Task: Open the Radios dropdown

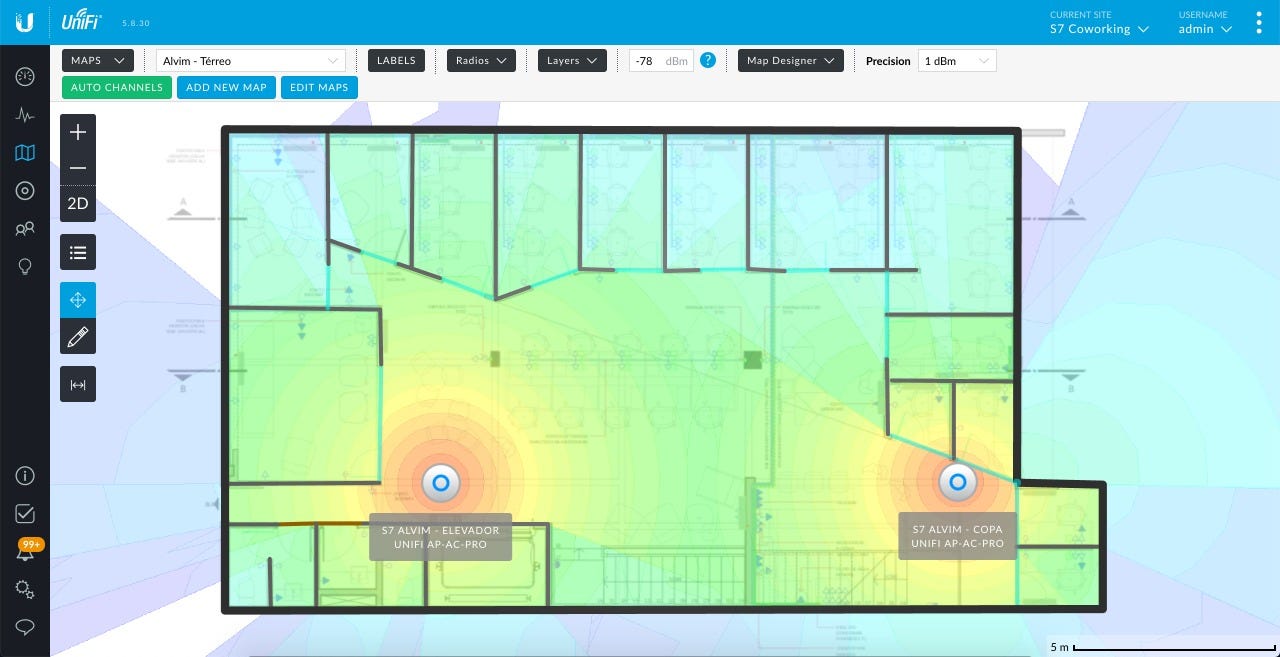Action: (x=481, y=61)
